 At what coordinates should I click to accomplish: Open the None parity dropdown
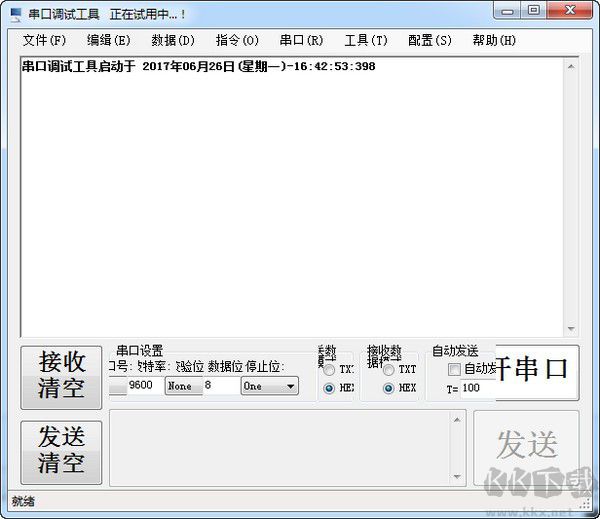coord(184,386)
